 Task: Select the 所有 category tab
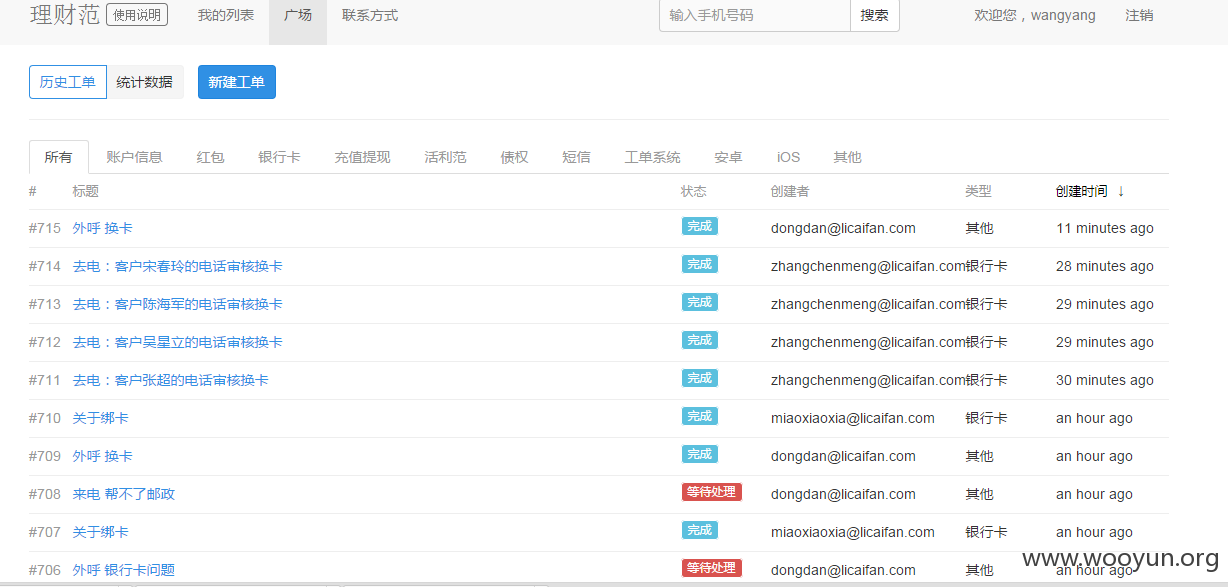point(59,157)
